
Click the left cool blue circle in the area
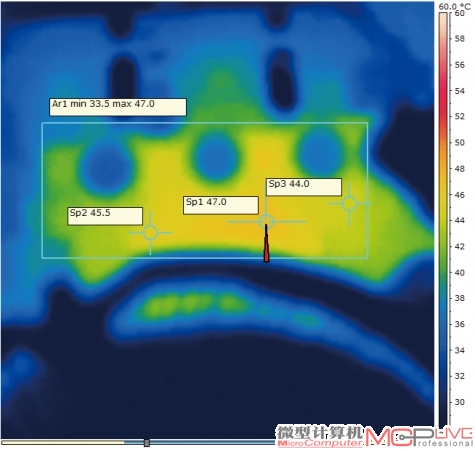[106, 167]
